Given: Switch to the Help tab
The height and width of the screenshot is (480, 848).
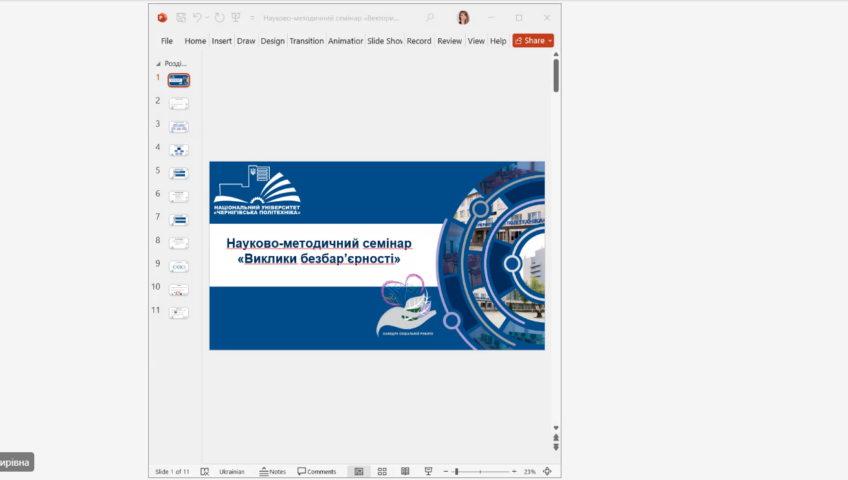Looking at the screenshot, I should [498, 41].
